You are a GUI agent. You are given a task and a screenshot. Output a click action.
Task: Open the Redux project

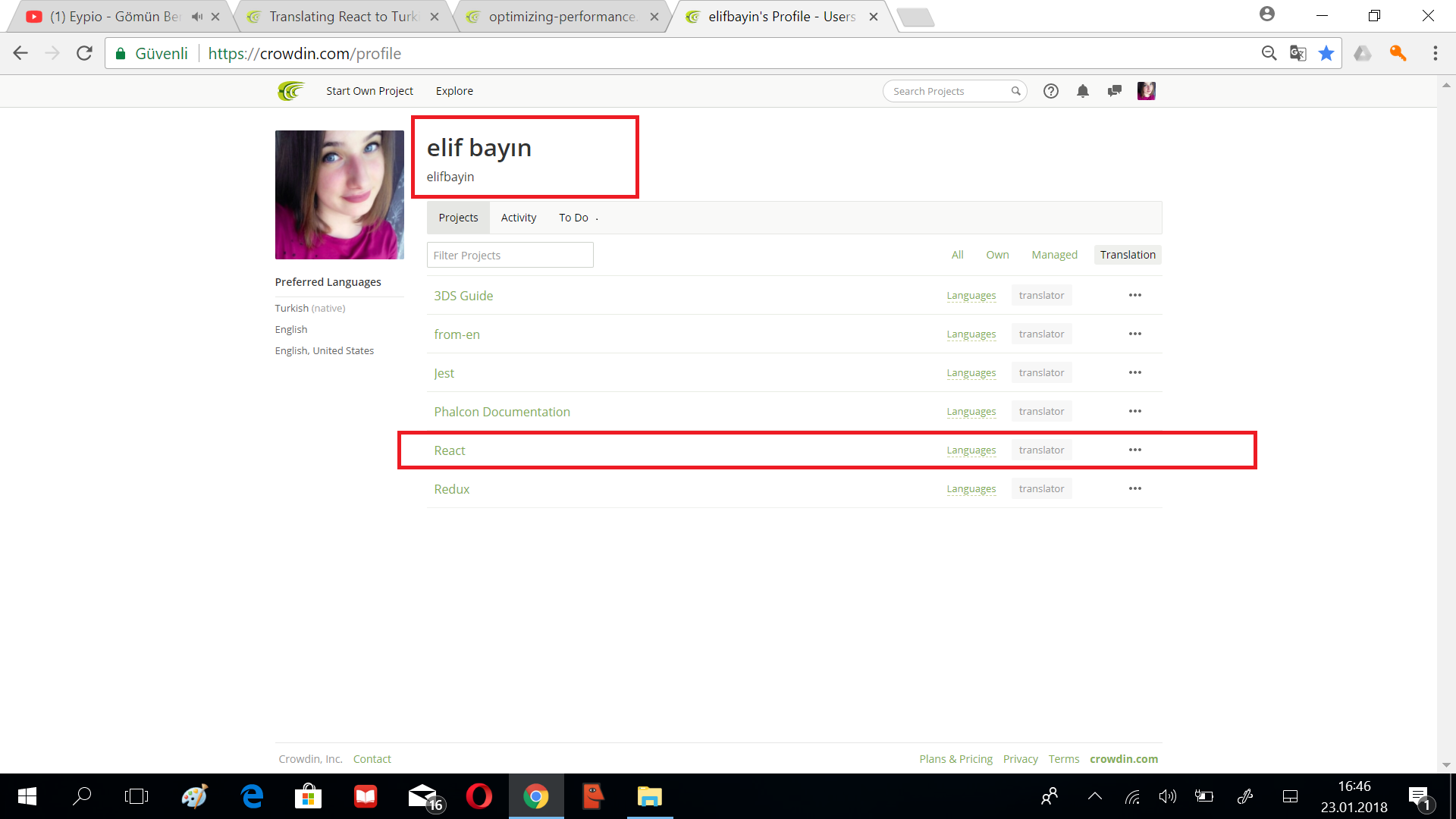[452, 489]
